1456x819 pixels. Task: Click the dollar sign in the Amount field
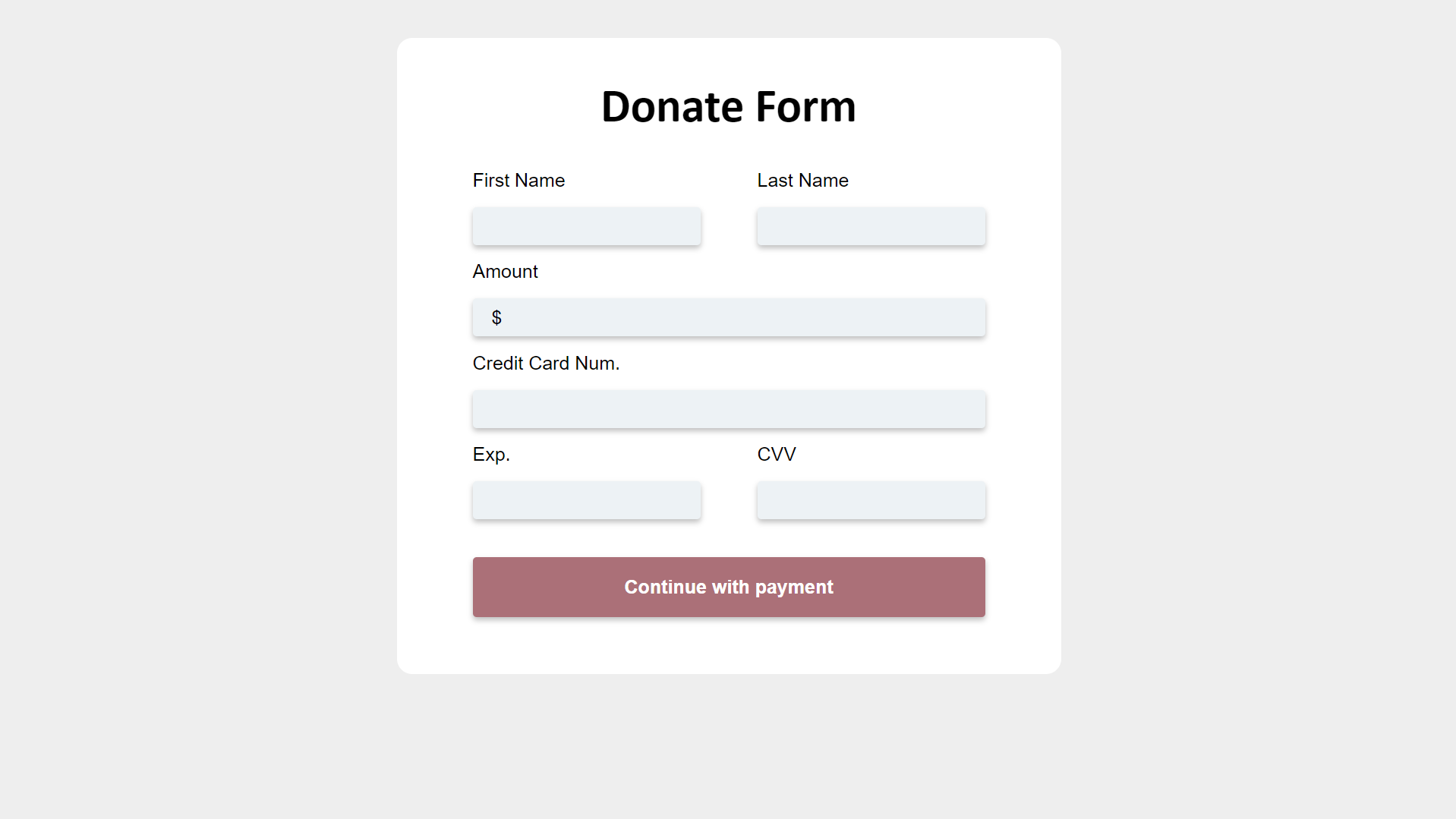pos(496,317)
